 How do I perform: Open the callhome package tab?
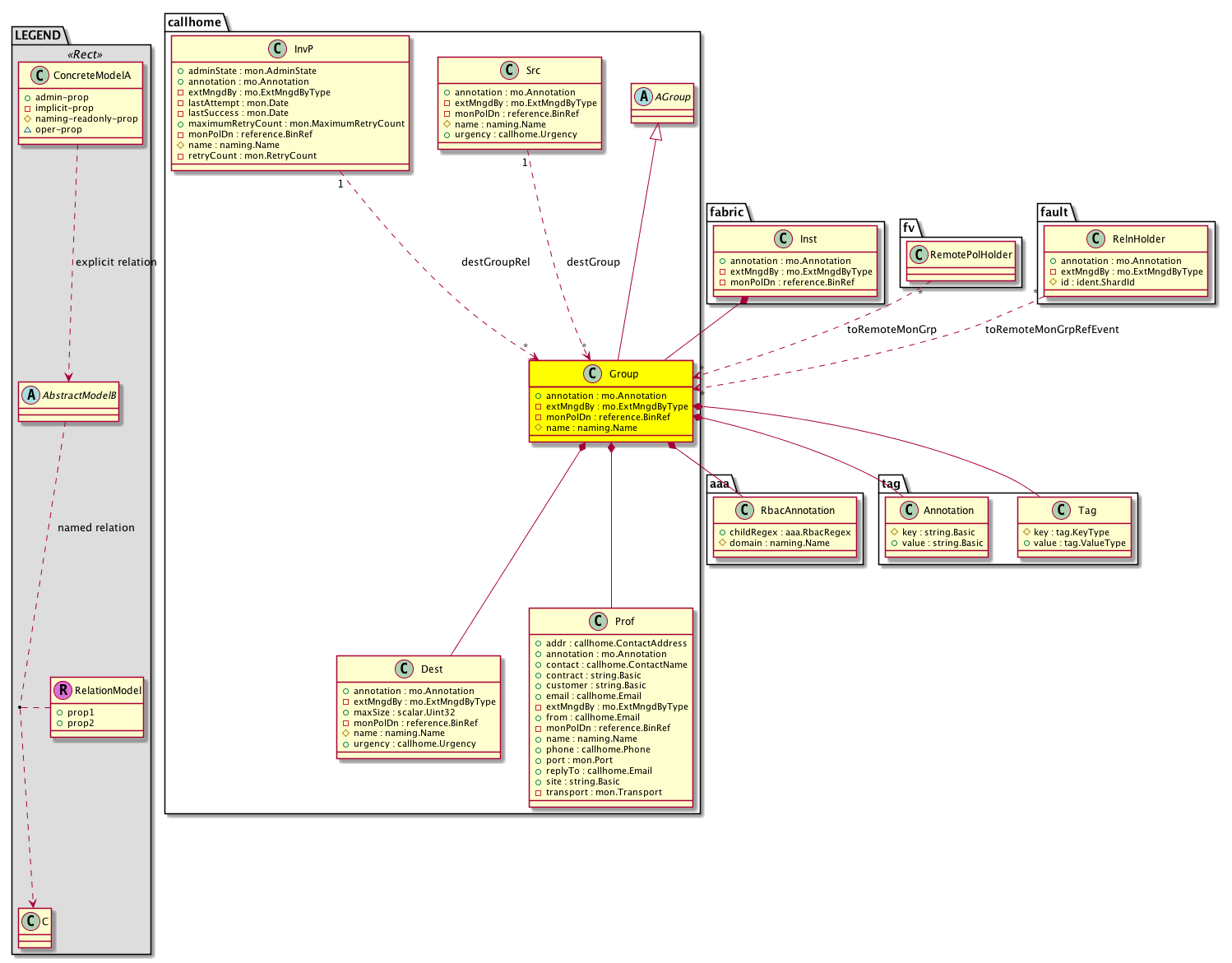[194, 22]
